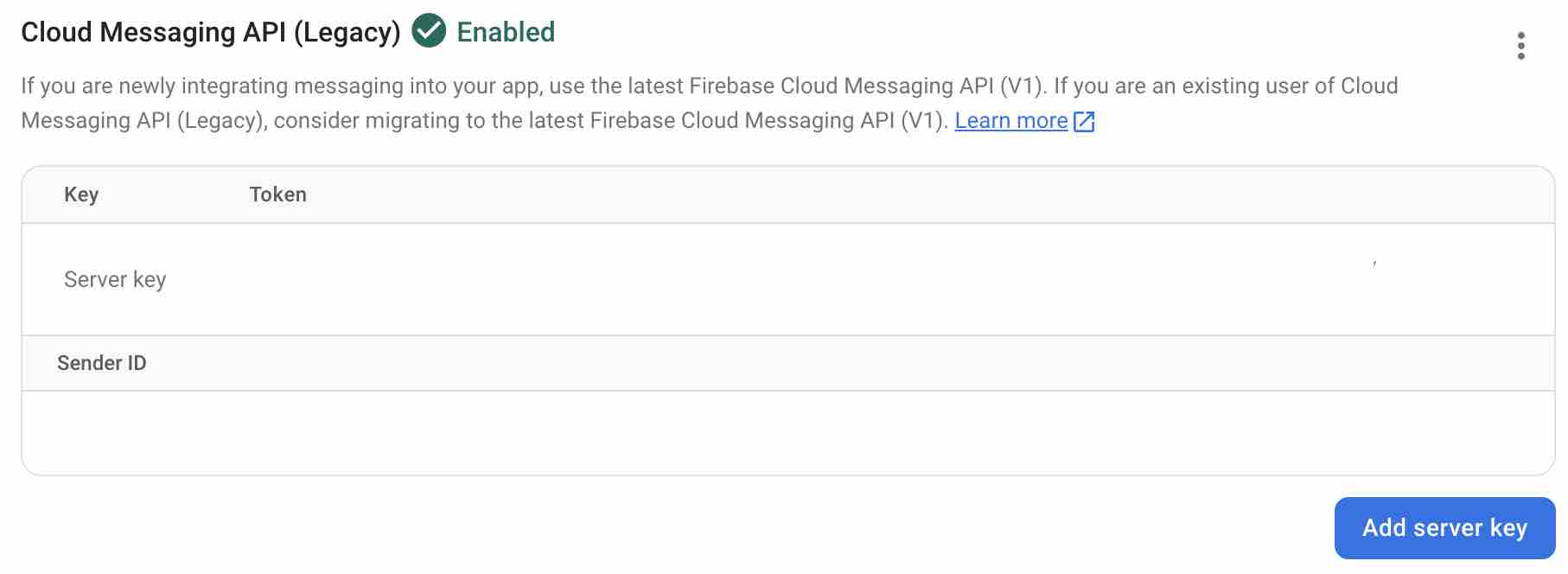This screenshot has width=1568, height=574.
Task: Open the three-dot more options menu
Action: pos(1520,45)
